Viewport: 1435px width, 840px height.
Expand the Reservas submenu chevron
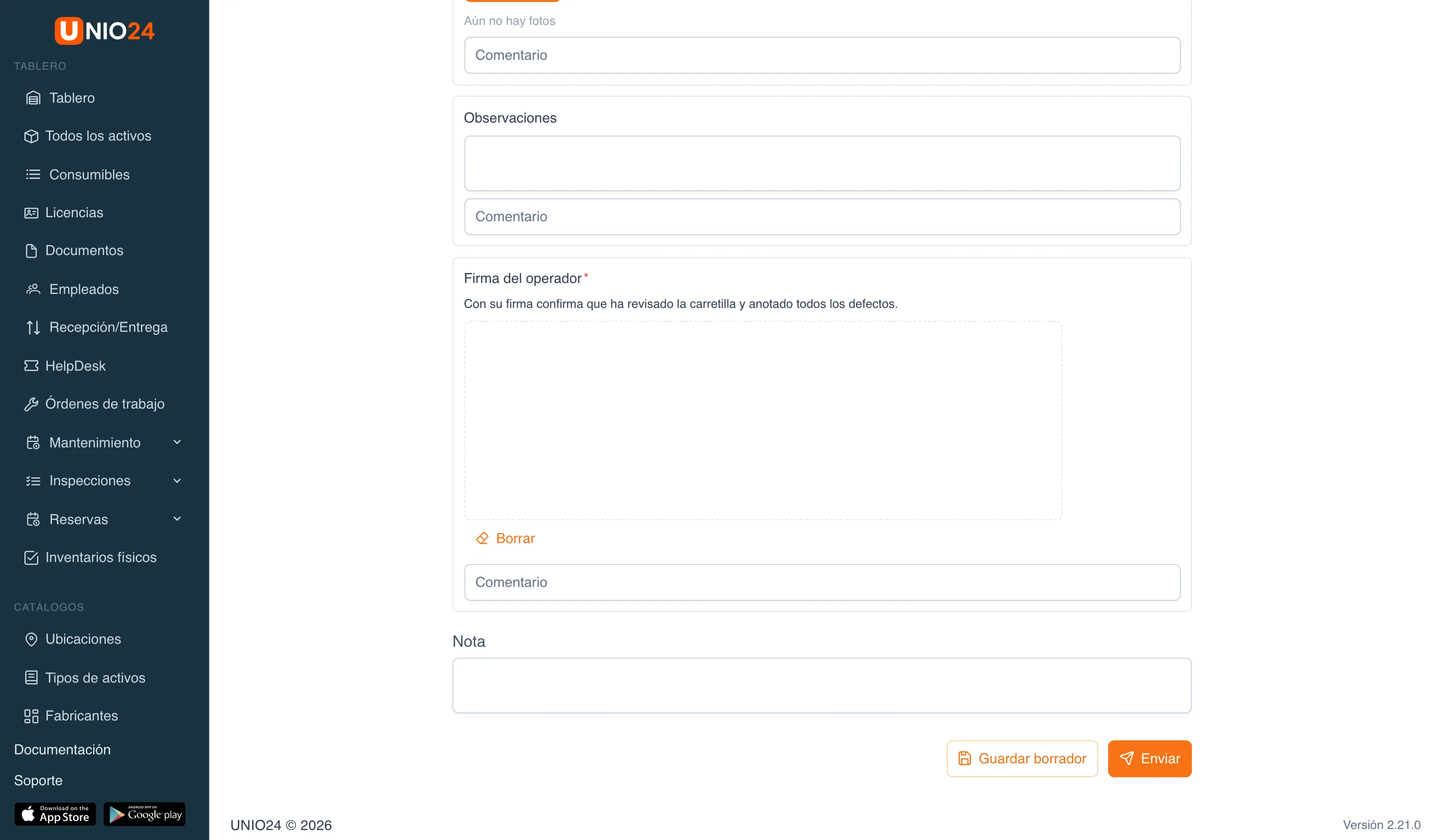point(177,519)
